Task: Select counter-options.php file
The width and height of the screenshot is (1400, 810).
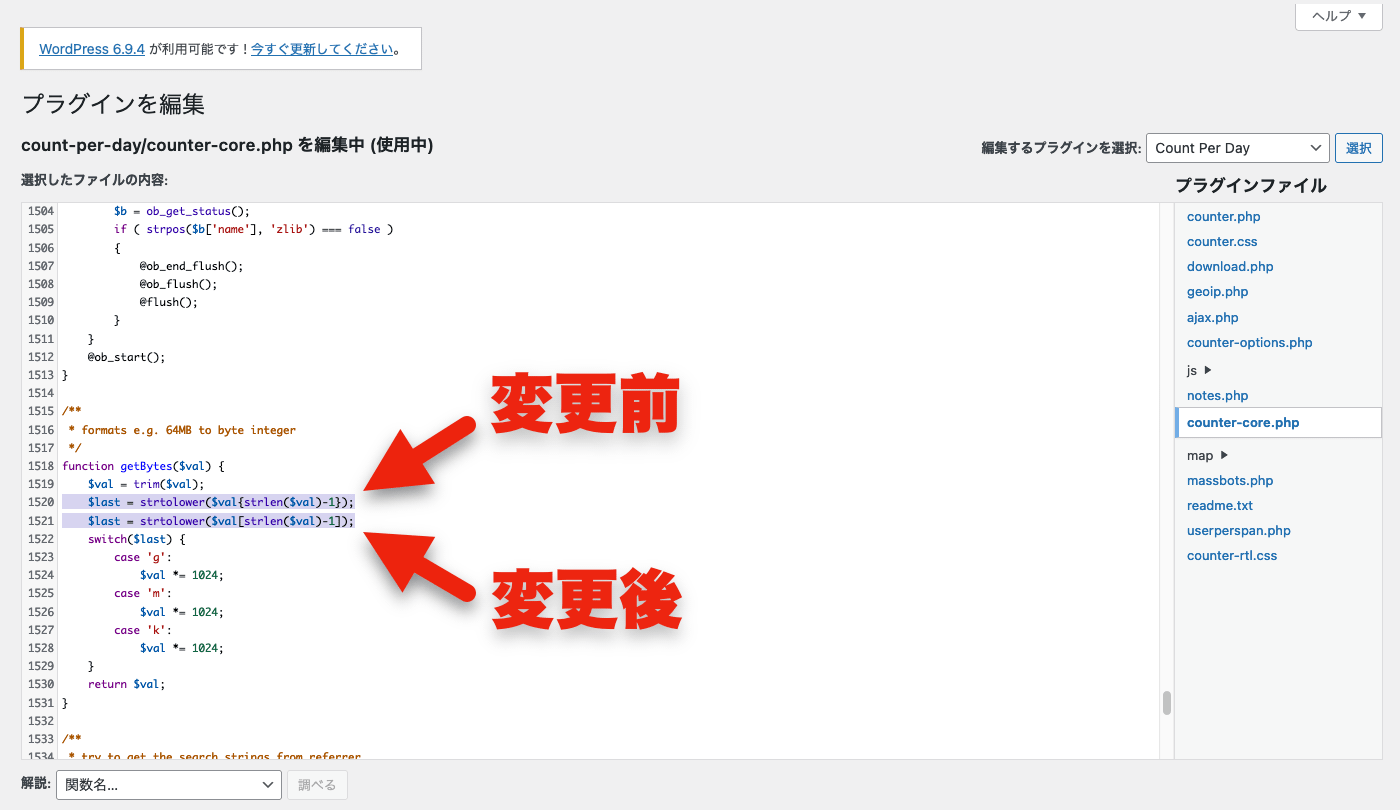Action: (1249, 342)
